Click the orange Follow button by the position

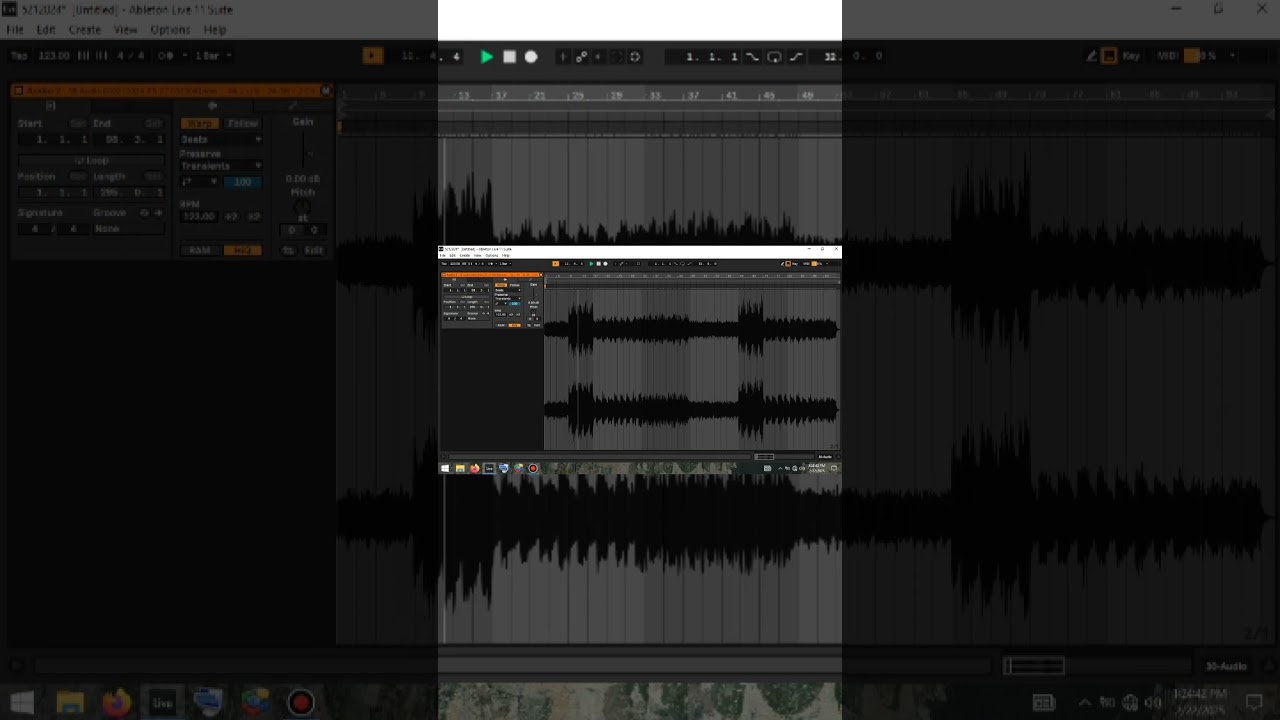[x=372, y=56]
